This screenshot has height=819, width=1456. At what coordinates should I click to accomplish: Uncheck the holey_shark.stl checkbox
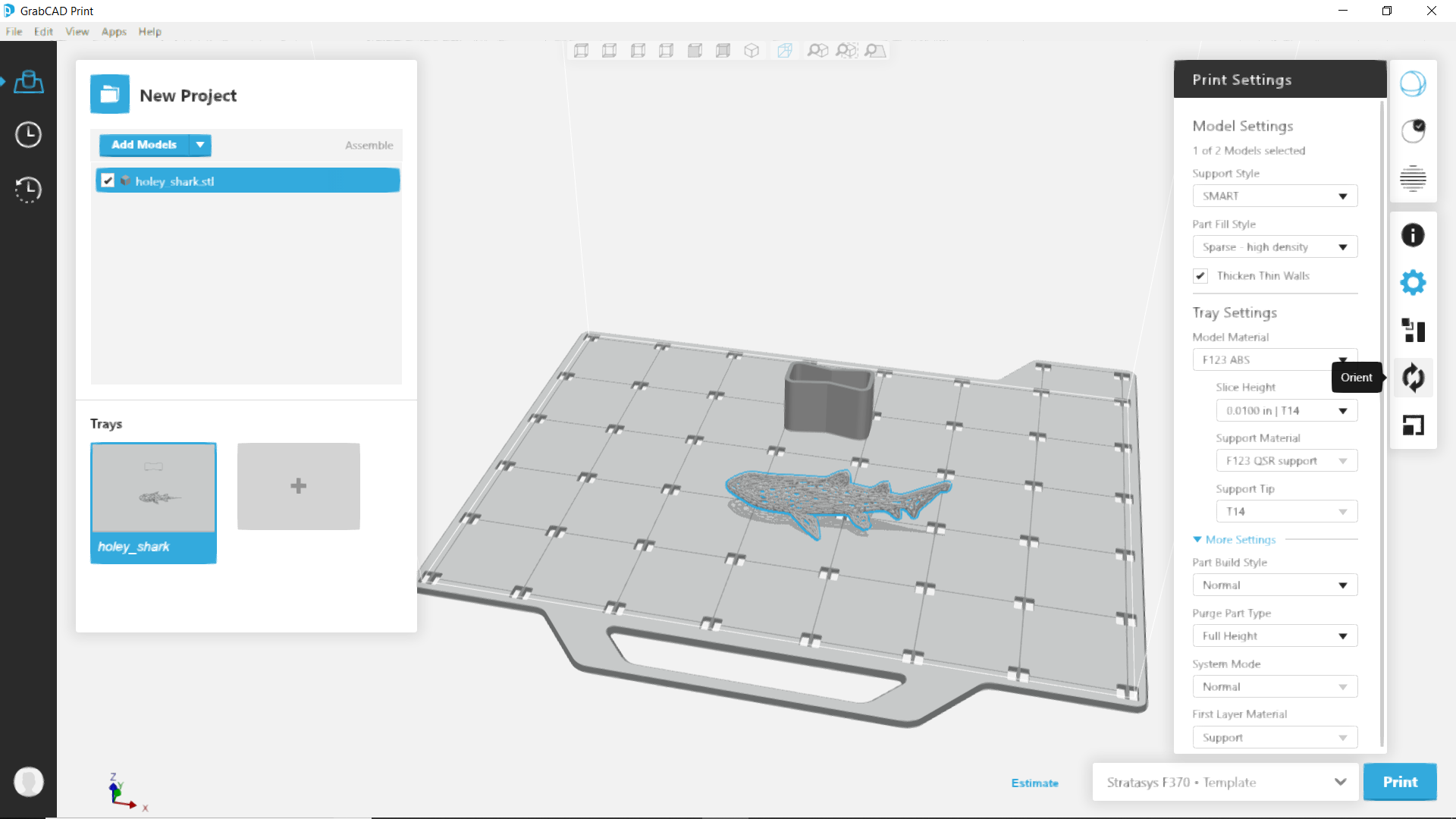108,180
